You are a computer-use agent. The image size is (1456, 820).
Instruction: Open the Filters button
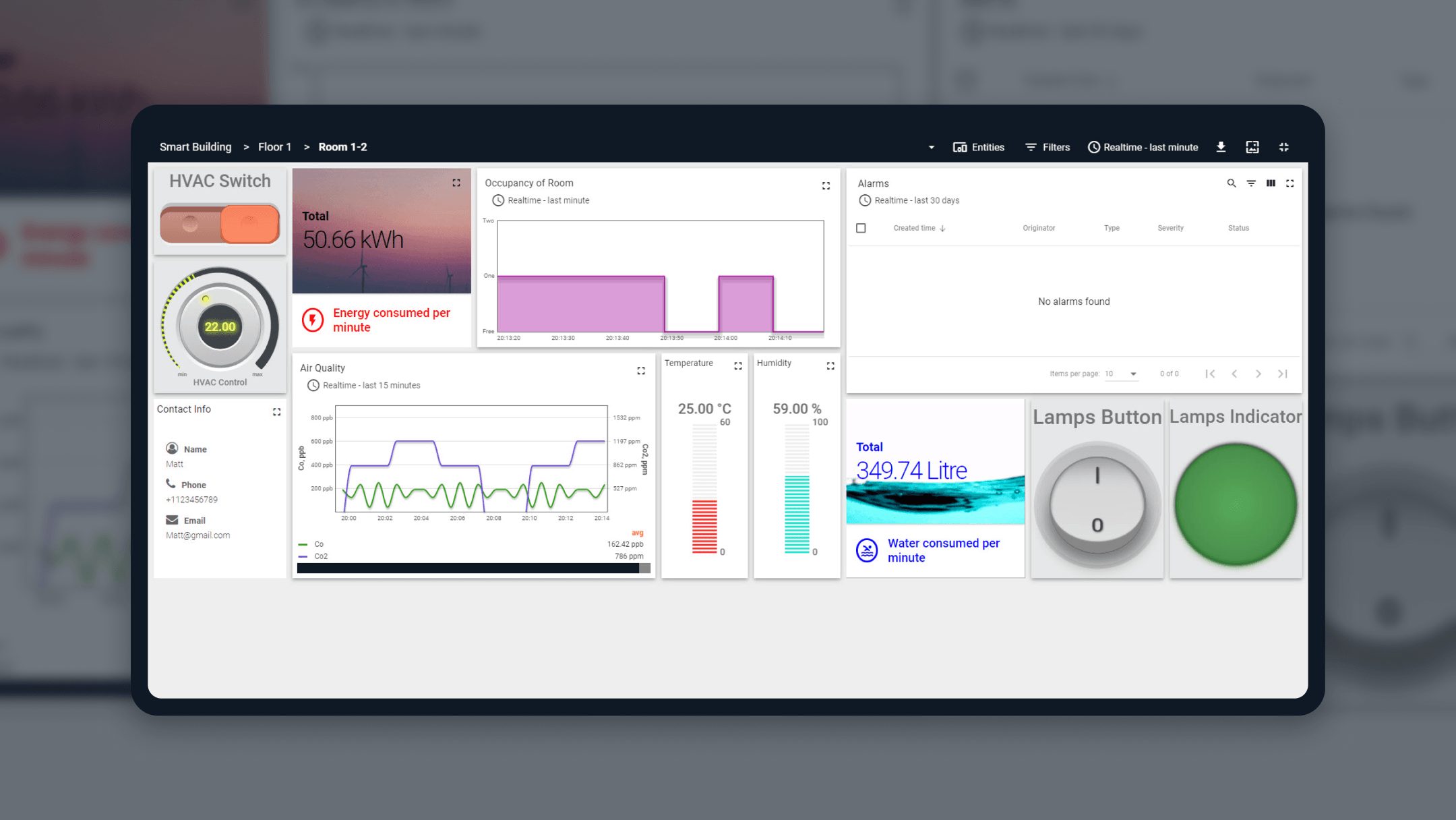click(1048, 147)
